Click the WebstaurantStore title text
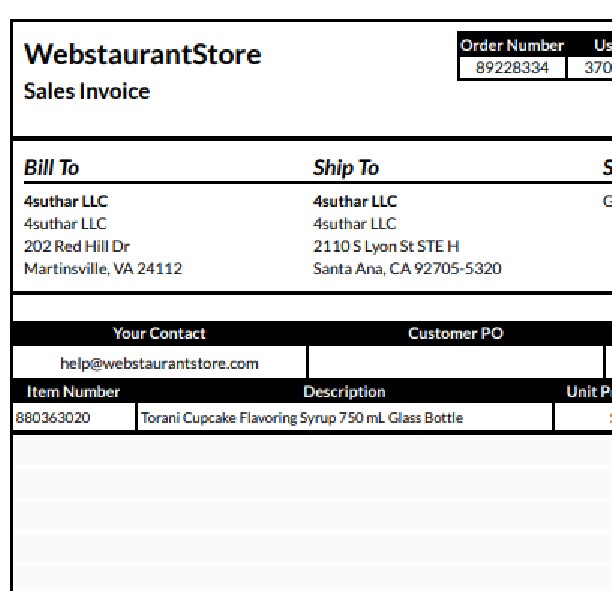Screen dimensions: 612x591 [142, 54]
